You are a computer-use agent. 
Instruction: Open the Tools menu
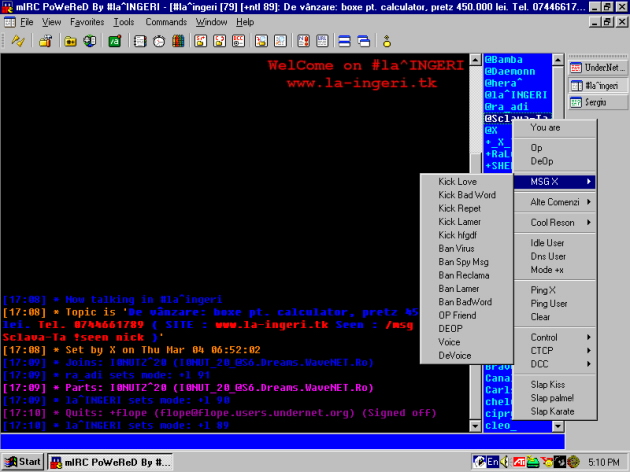pyautogui.click(x=123, y=22)
